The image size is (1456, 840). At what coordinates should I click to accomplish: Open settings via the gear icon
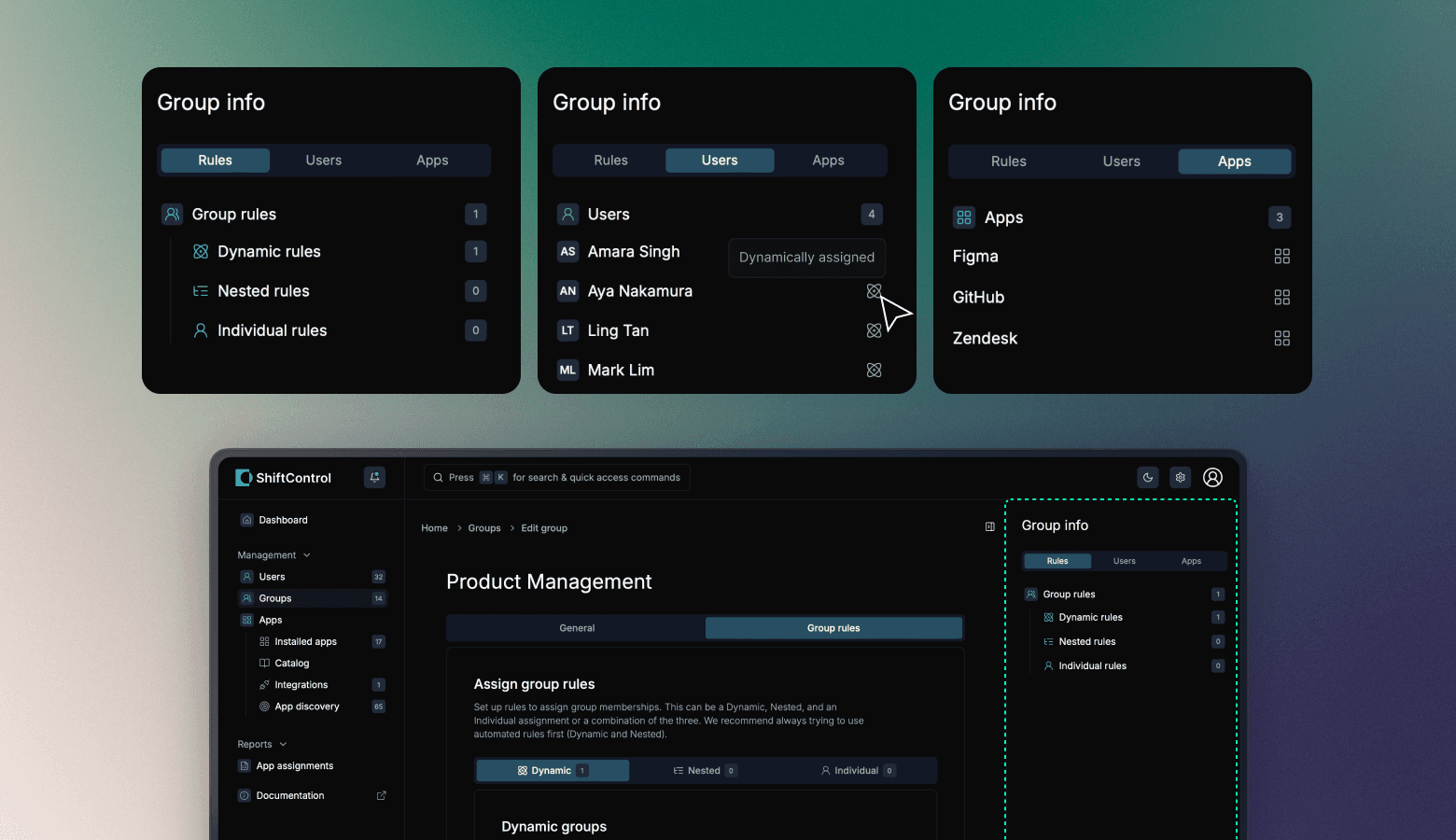pos(1181,478)
